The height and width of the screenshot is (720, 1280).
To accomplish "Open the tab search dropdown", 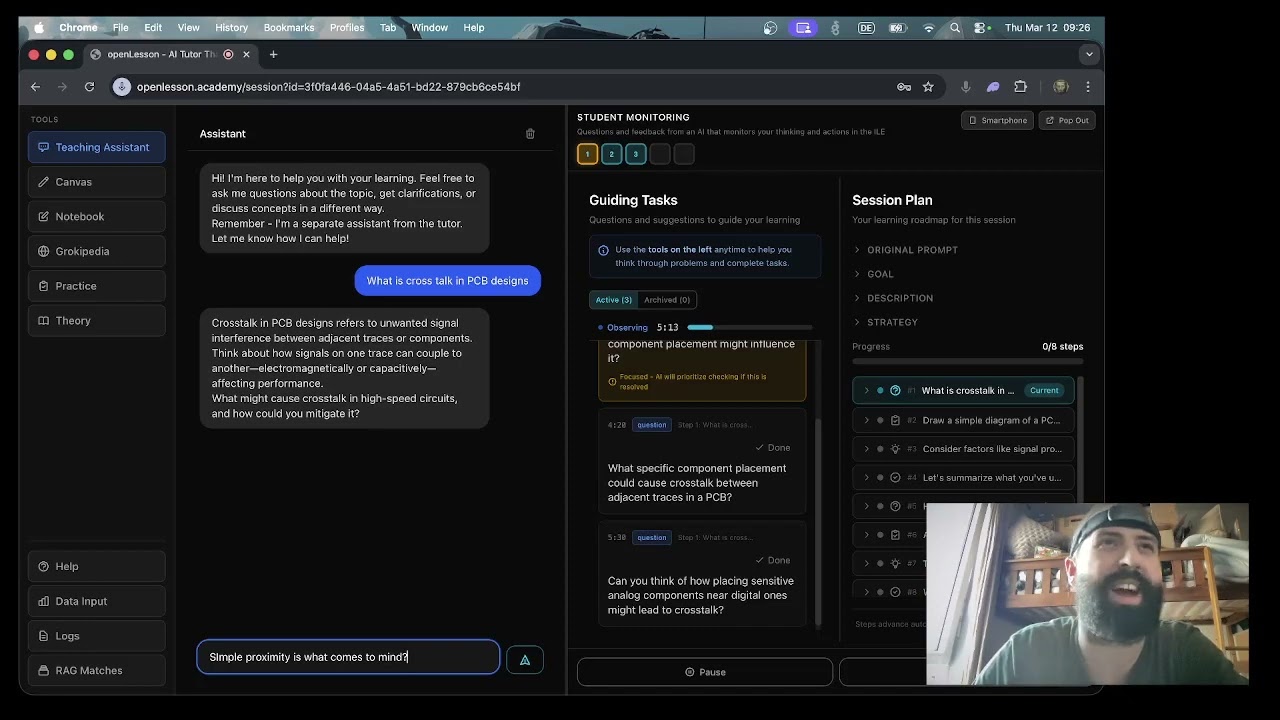I will 1089,54.
